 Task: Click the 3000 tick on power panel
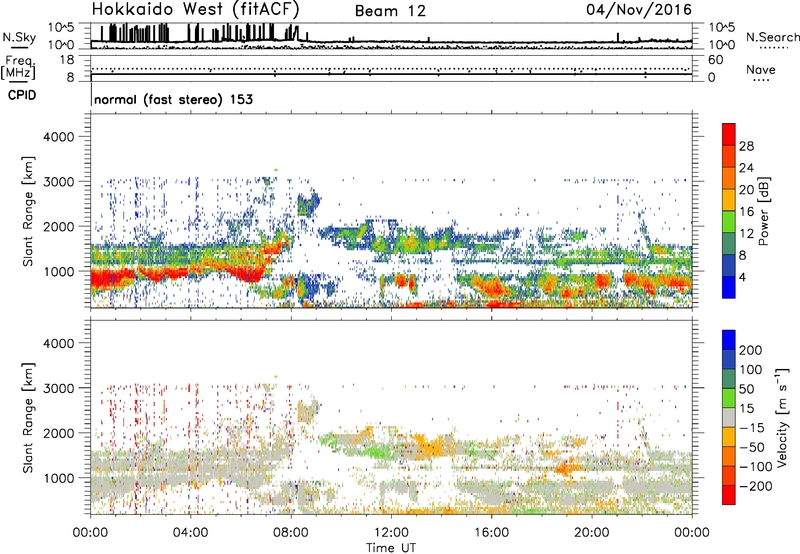click(58, 182)
